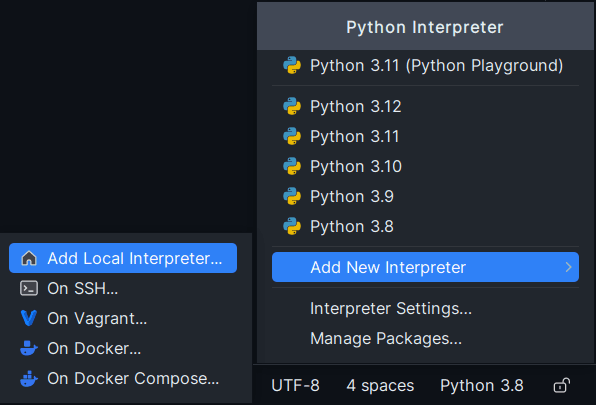Click the Docker whale icon beside On Docker...
596x405 pixels.
[29, 348]
